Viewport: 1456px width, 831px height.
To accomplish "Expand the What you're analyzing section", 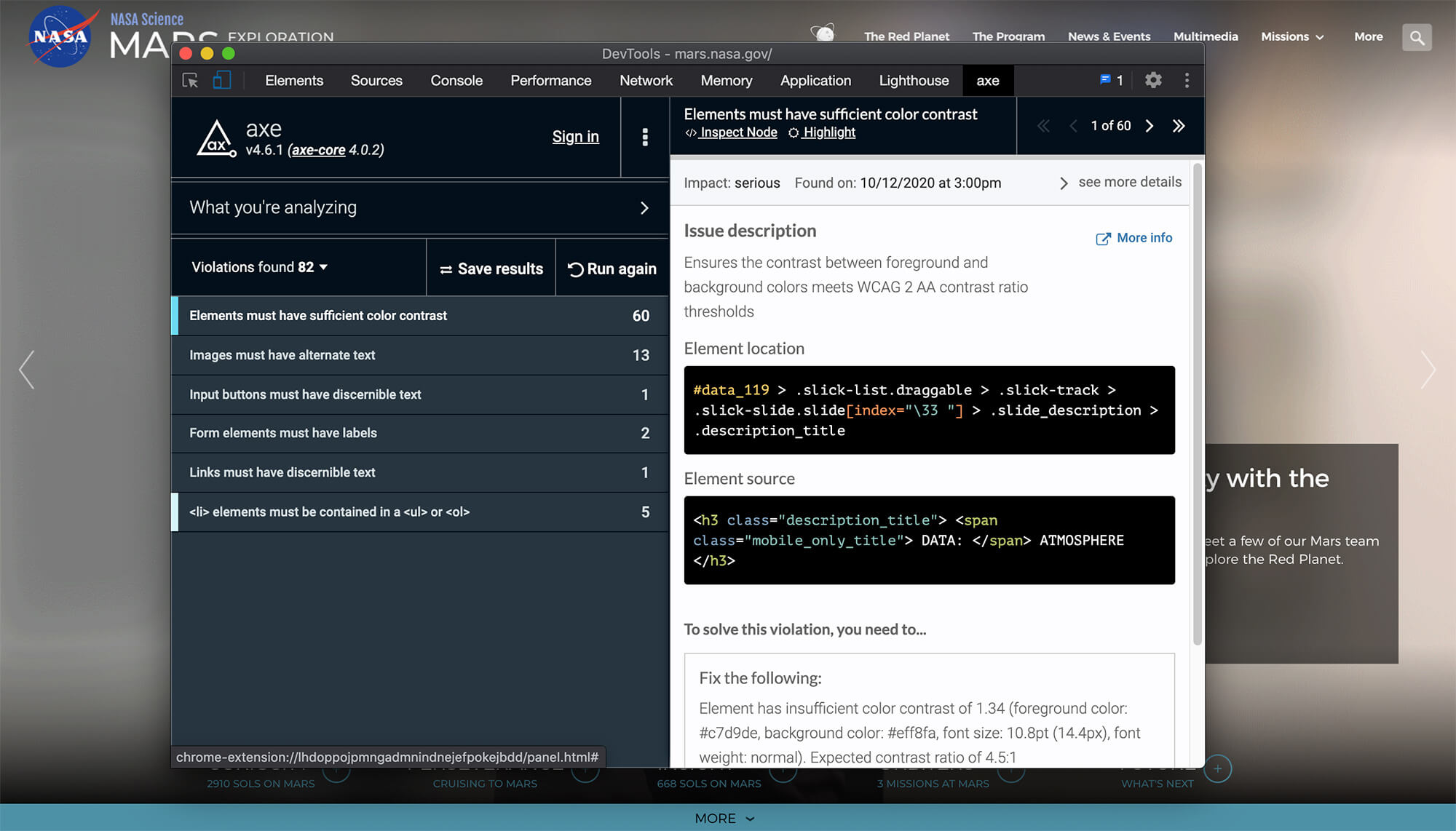I will point(419,207).
